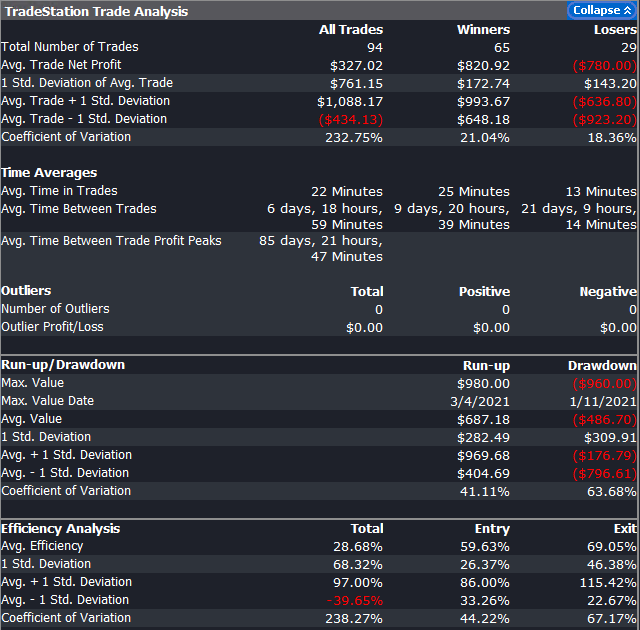Screen dimensions: 640x630
Task: Click the Avg. Efficiency label
Action: (x=42, y=546)
